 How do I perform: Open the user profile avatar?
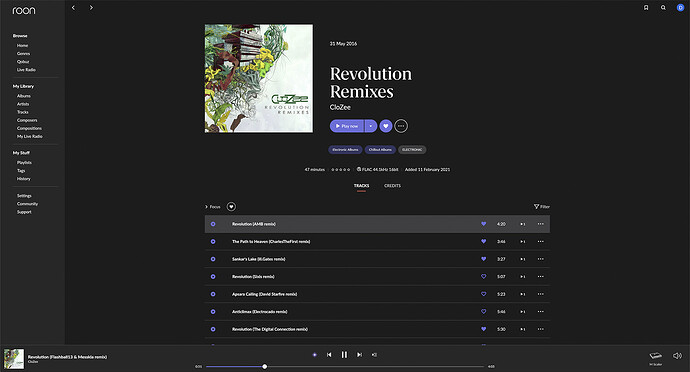coord(680,7)
